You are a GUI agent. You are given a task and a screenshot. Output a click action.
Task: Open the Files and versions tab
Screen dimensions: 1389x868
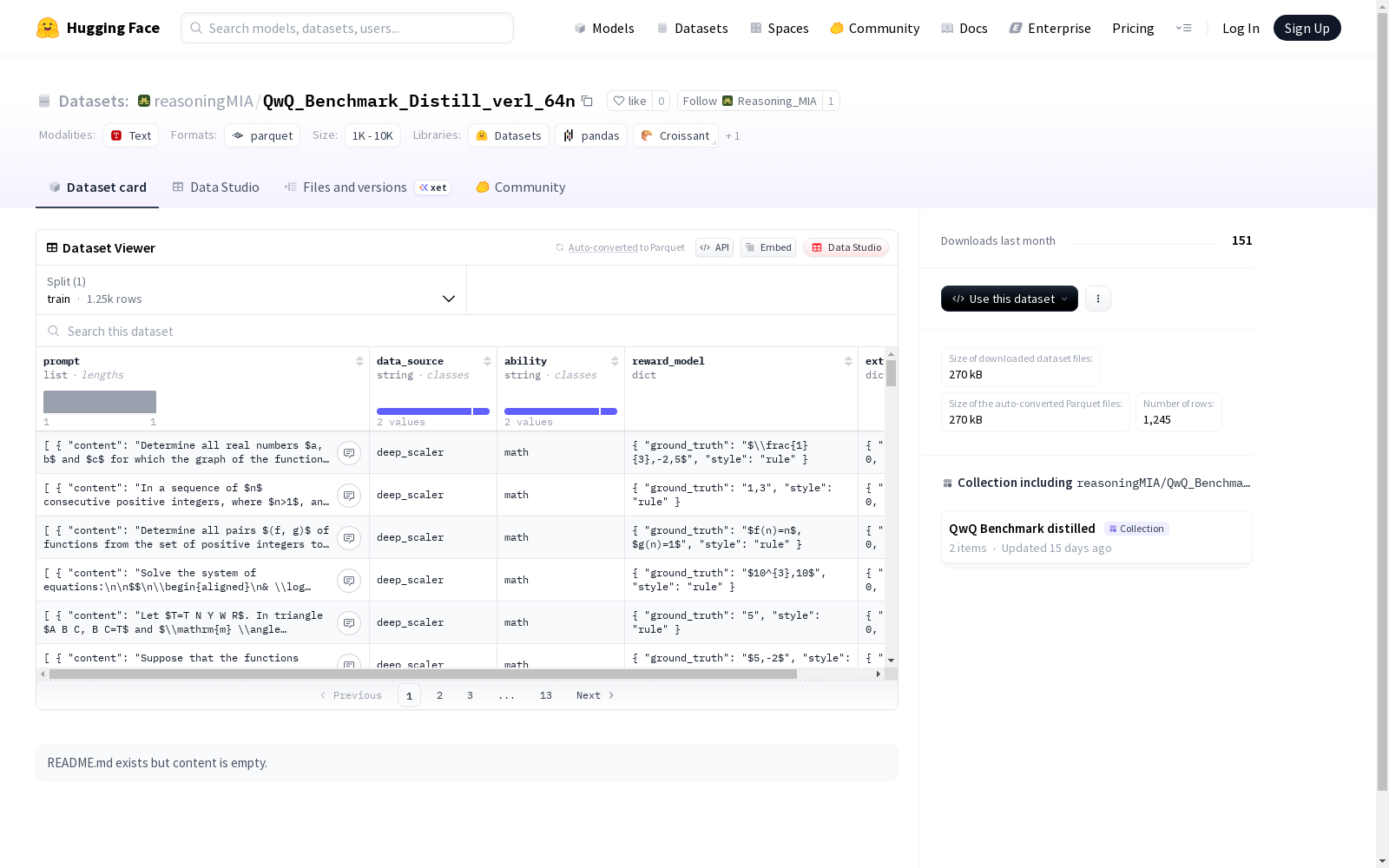pyautogui.click(x=367, y=187)
